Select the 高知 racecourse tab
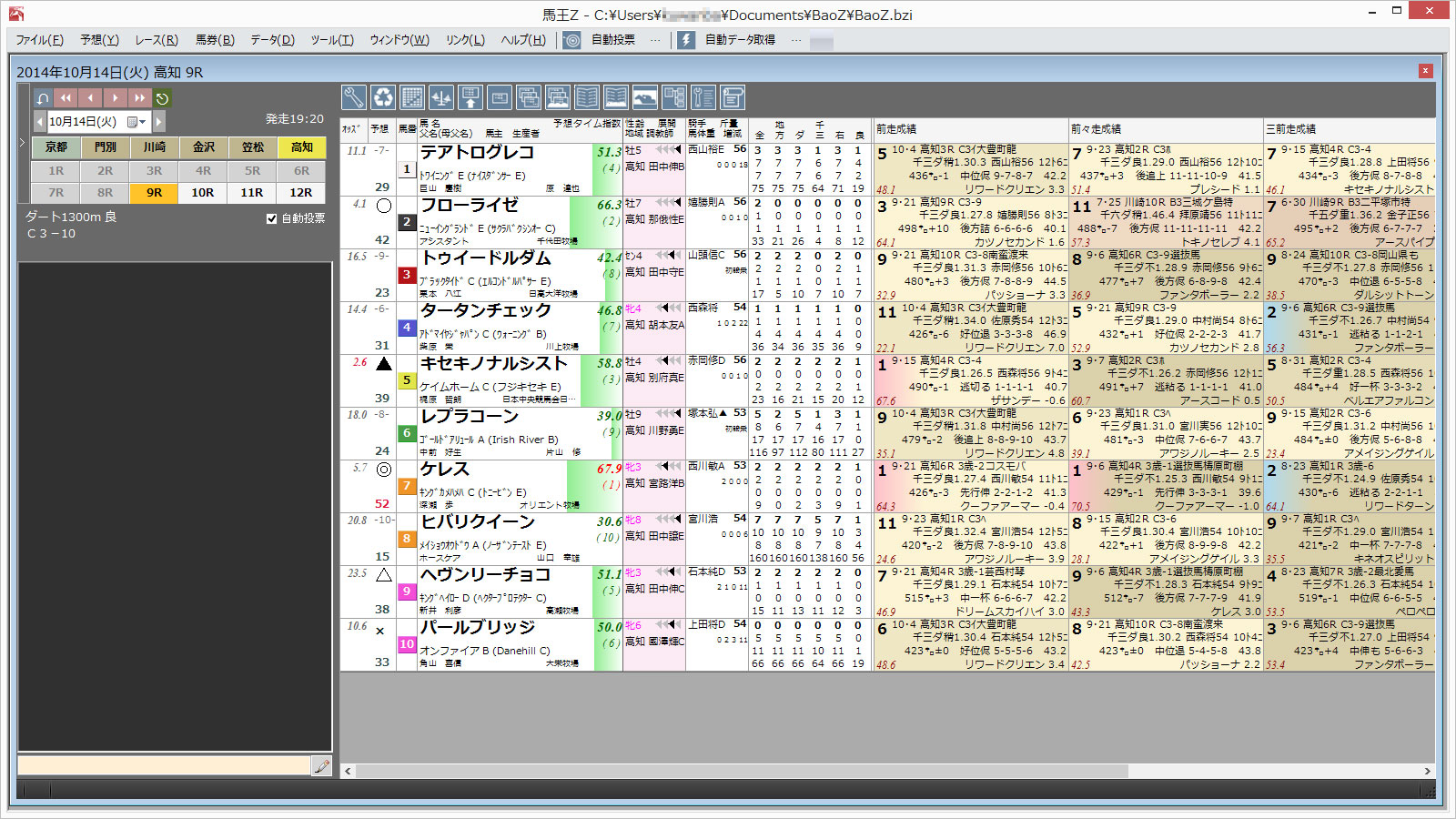This screenshot has height=819, width=1456. (302, 147)
